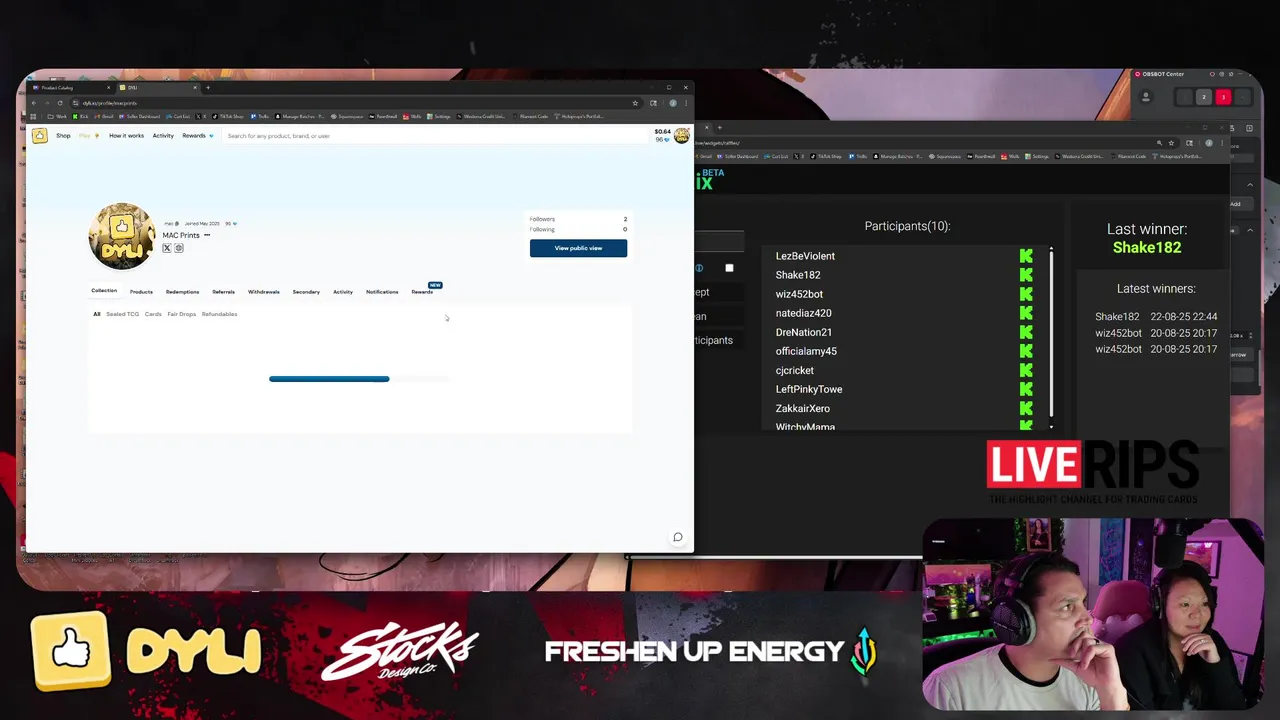
Task: Filter collection by Fair Drops
Action: pyautogui.click(x=182, y=314)
